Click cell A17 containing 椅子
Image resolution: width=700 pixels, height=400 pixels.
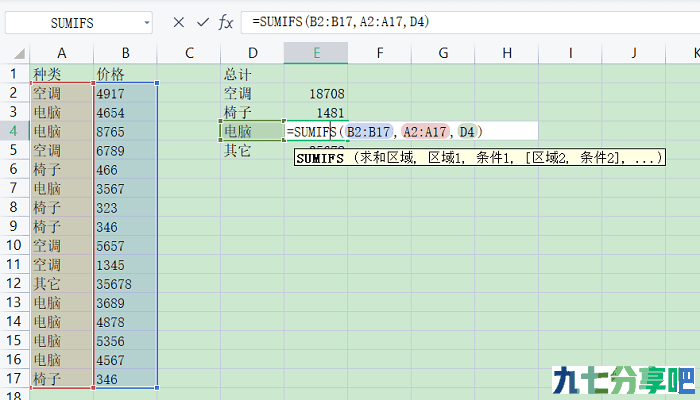(x=62, y=378)
